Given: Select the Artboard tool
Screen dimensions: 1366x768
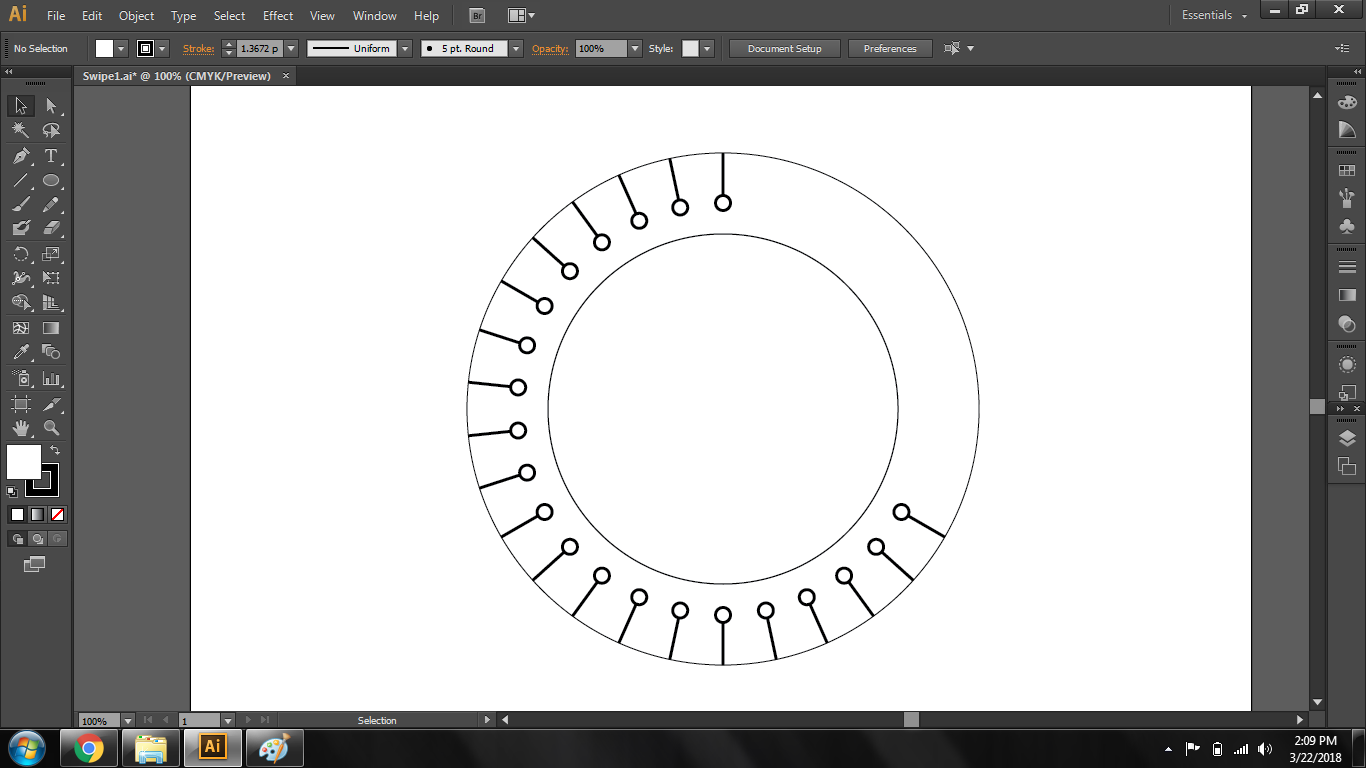Looking at the screenshot, I should click(x=20, y=404).
